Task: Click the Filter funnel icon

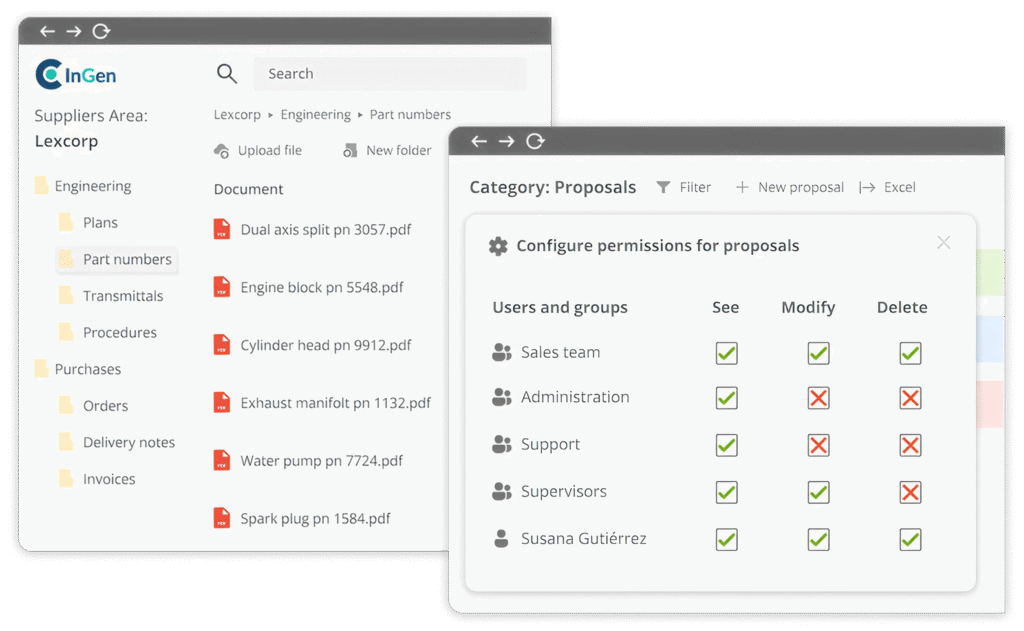Action: coord(663,187)
